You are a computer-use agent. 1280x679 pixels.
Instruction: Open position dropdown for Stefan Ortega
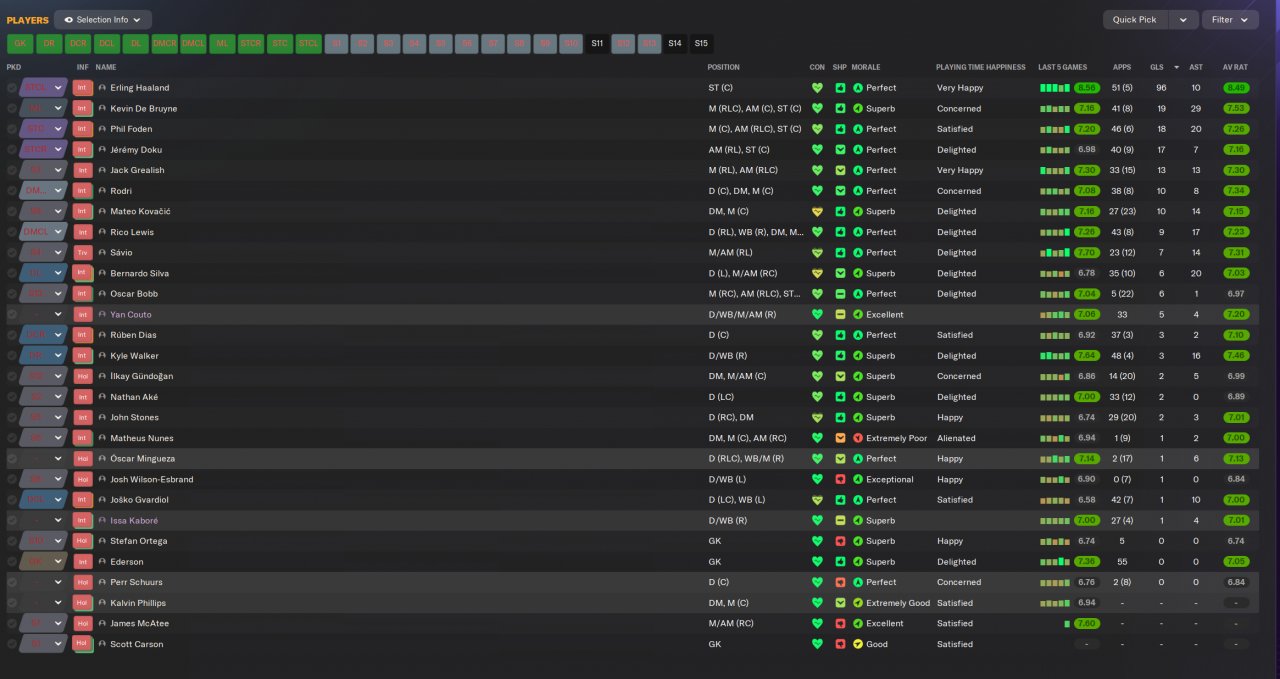click(x=58, y=541)
